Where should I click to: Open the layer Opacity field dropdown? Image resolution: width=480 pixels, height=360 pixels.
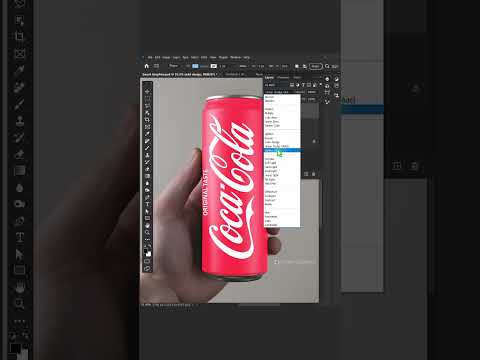pyautogui.click(x=312, y=92)
